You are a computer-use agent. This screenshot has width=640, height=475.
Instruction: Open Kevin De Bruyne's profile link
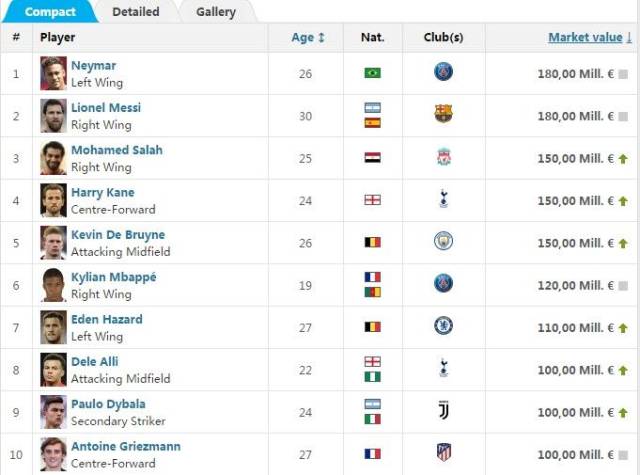coord(118,235)
